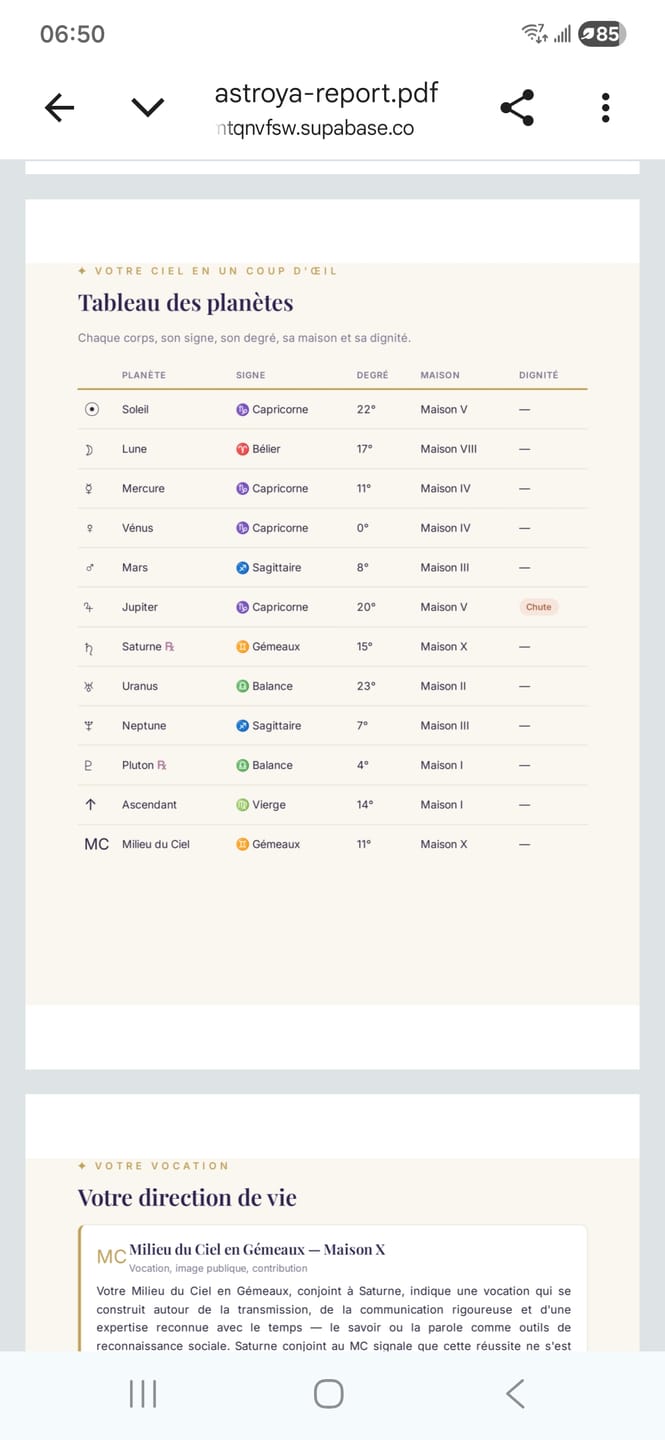Image resolution: width=665 pixels, height=1440 pixels.
Task: Tap the Android back navigation chevron
Action: pyautogui.click(x=515, y=1394)
